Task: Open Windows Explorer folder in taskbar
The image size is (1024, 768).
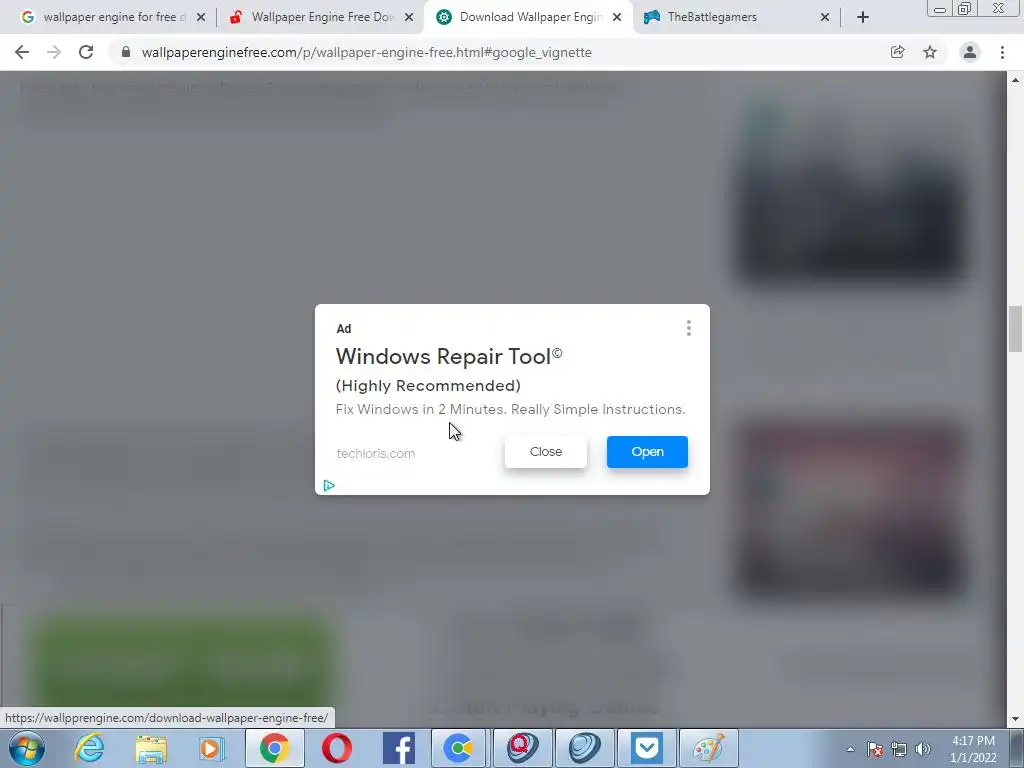Action: pyautogui.click(x=151, y=748)
